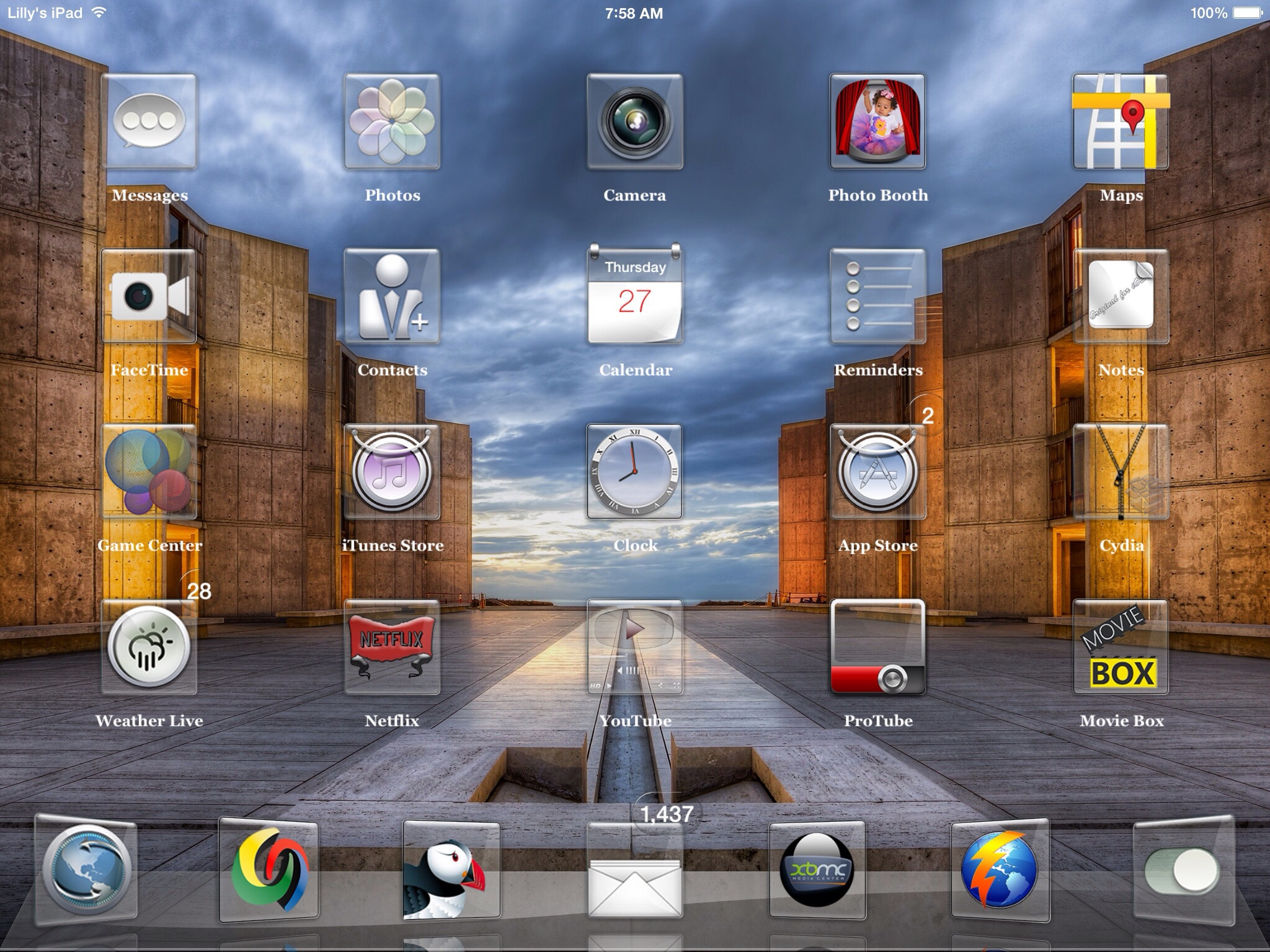The height and width of the screenshot is (952, 1270).
Task: Tap the toggle switch icon in dock
Action: coord(1181,871)
